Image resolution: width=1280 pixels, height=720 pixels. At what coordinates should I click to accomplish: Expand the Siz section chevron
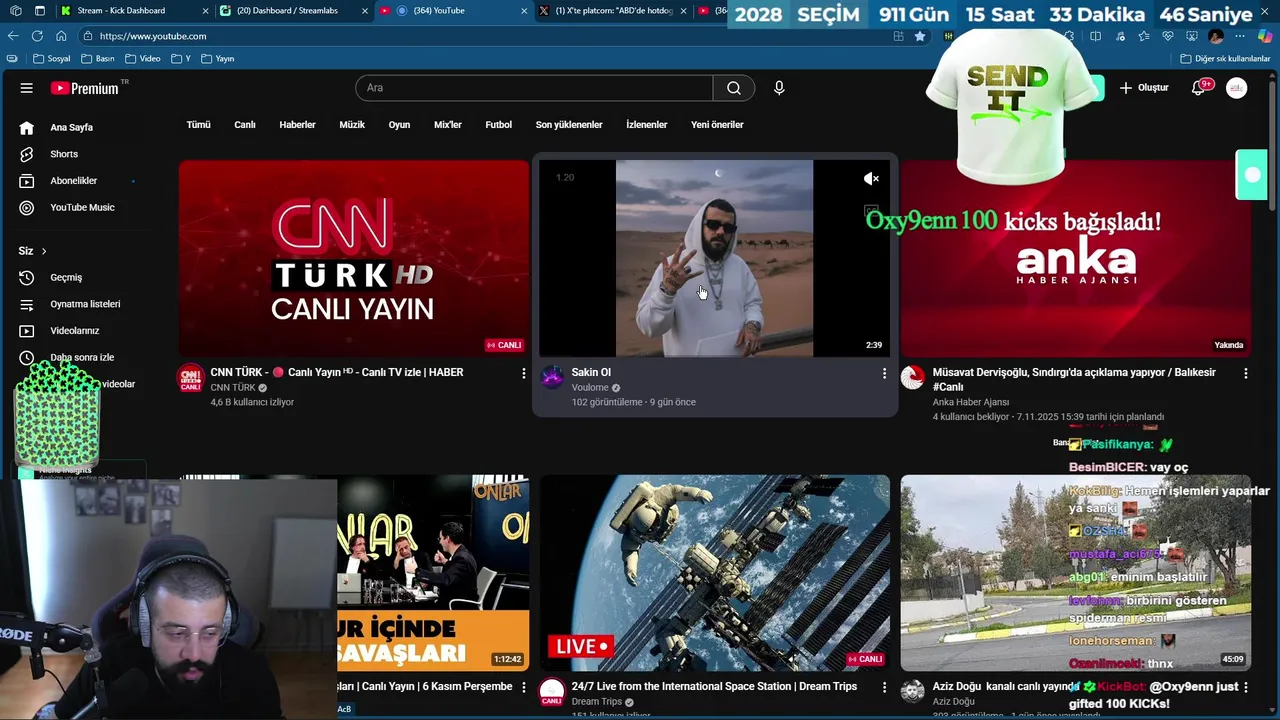tap(44, 251)
